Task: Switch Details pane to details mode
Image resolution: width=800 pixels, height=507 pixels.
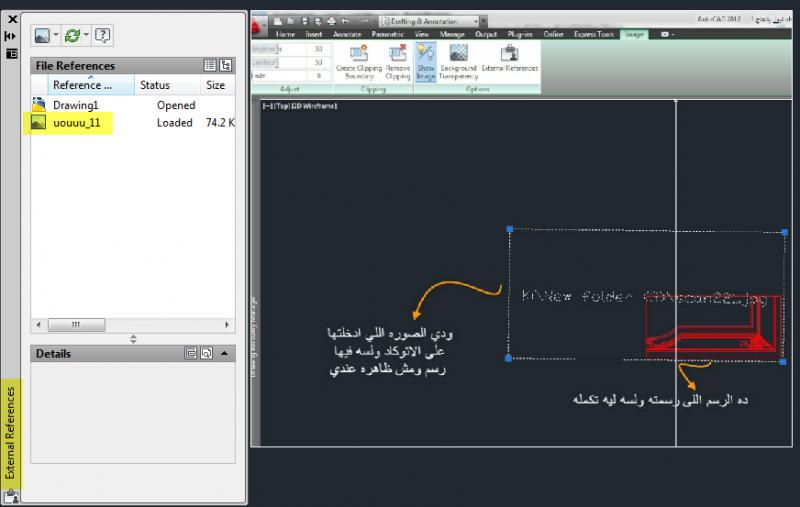Action: click(190, 353)
